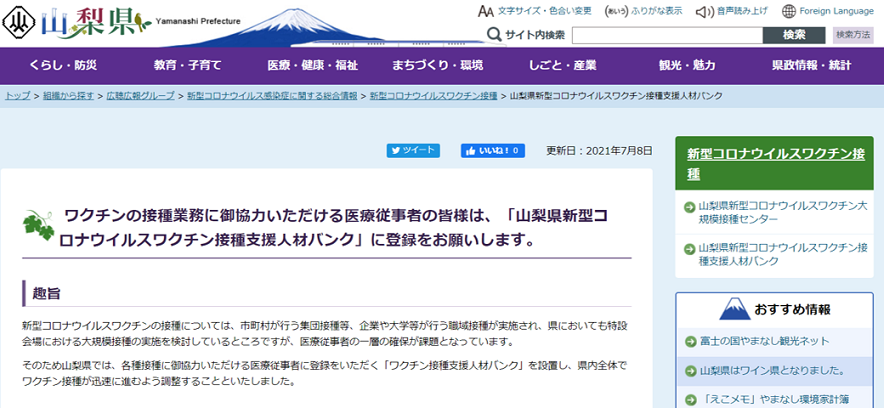The width and height of the screenshot is (884, 408).
Task: Click arrow icon beside 大規模接種センター link
Action: pyautogui.click(x=689, y=207)
